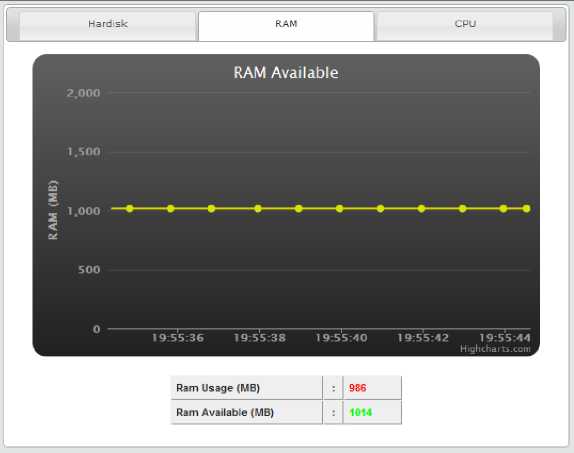Click the 19:55:36 time axis label
This screenshot has height=453, width=574.
178,338
